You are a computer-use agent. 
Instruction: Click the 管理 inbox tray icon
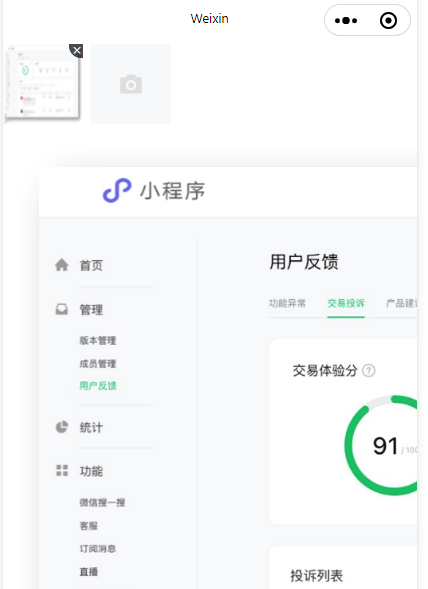tap(62, 309)
